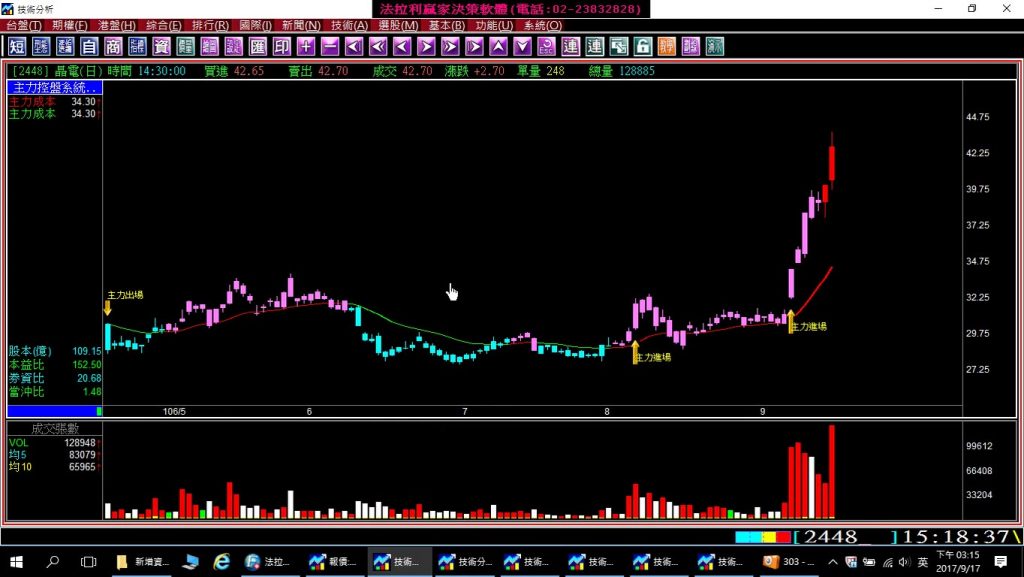Jump to first with the bar-left arrow icon
Viewport: 1024px width, 577px height.
354,46
